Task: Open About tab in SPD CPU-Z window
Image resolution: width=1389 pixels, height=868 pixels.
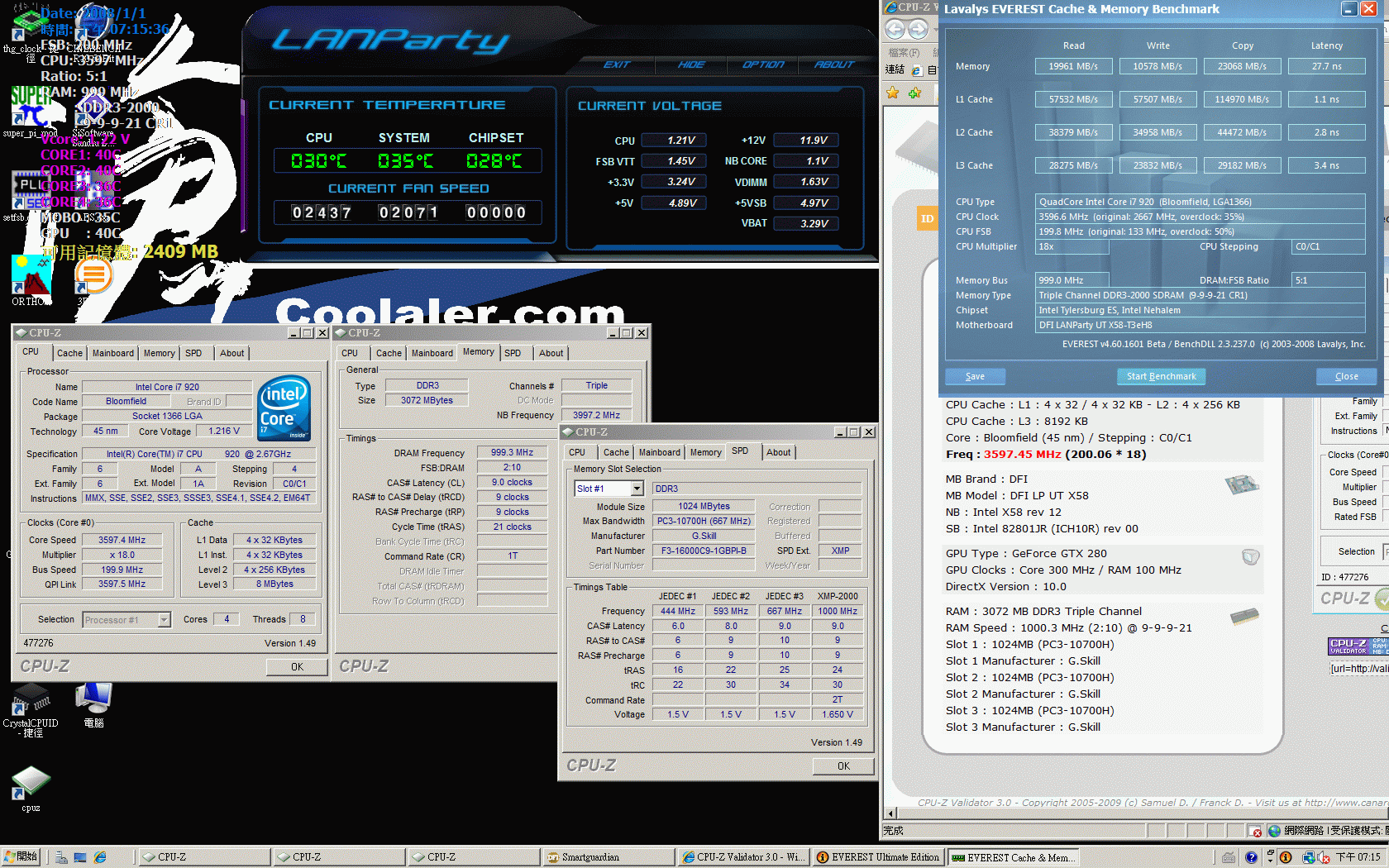Action: [778, 452]
